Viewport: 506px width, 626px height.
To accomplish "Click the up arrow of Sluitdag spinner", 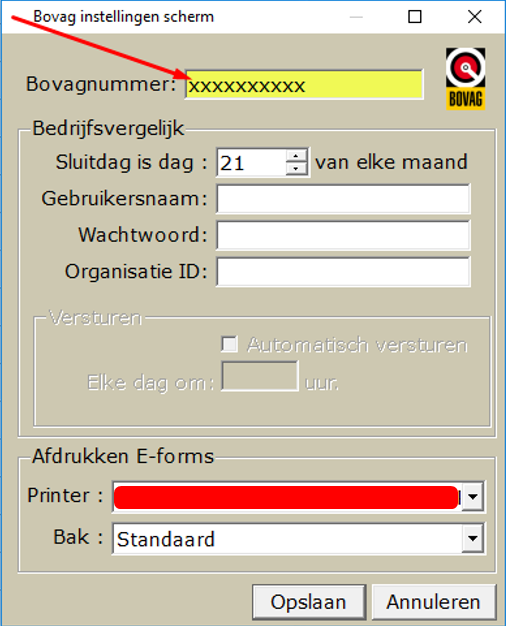I will 296,156.
